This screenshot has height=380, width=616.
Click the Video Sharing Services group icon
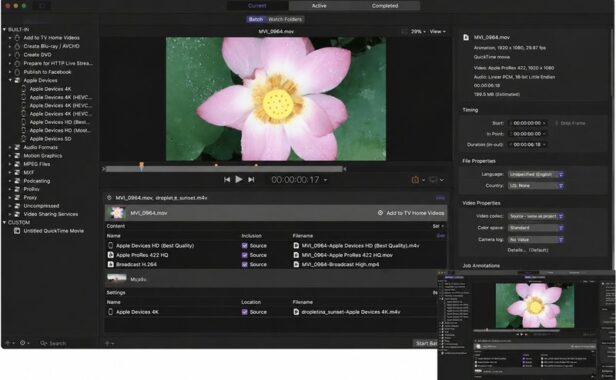17,214
